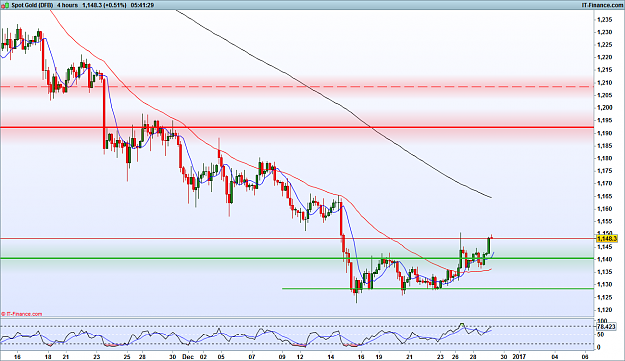The image size is (625, 361).
Task: Click the 4 hours timeframe label
Action: coord(67,5)
